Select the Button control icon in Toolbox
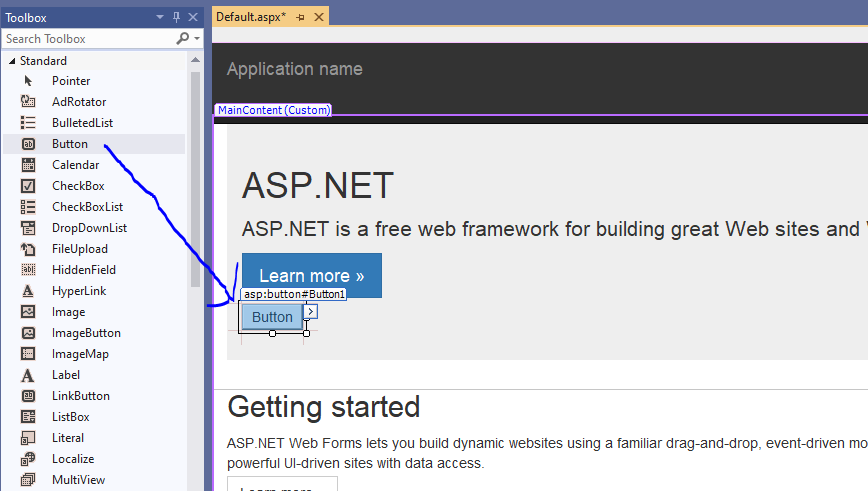Screen dimensions: 868x491 (x=28, y=144)
